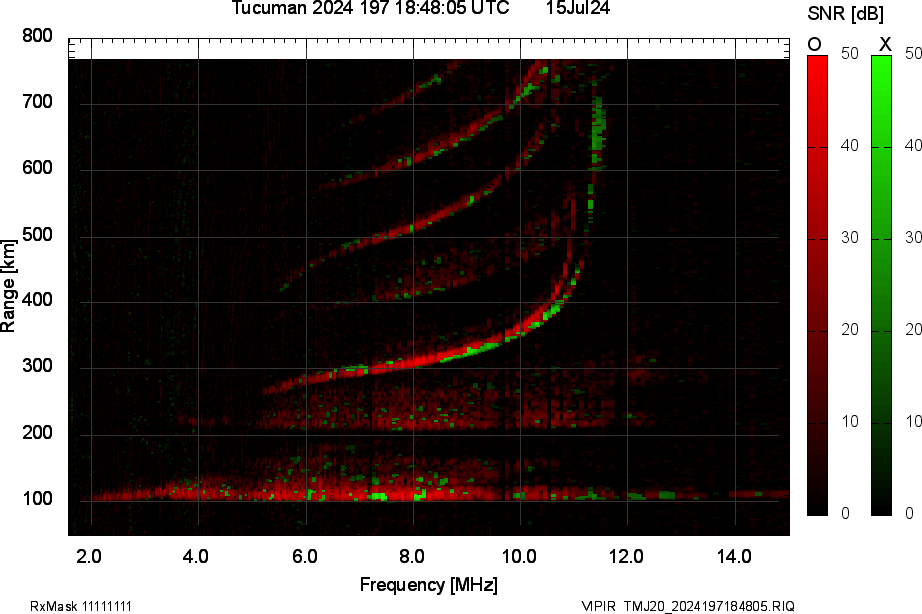Click the RxMask 11111111 text
The width and height of the screenshot is (922, 614).
[81, 606]
